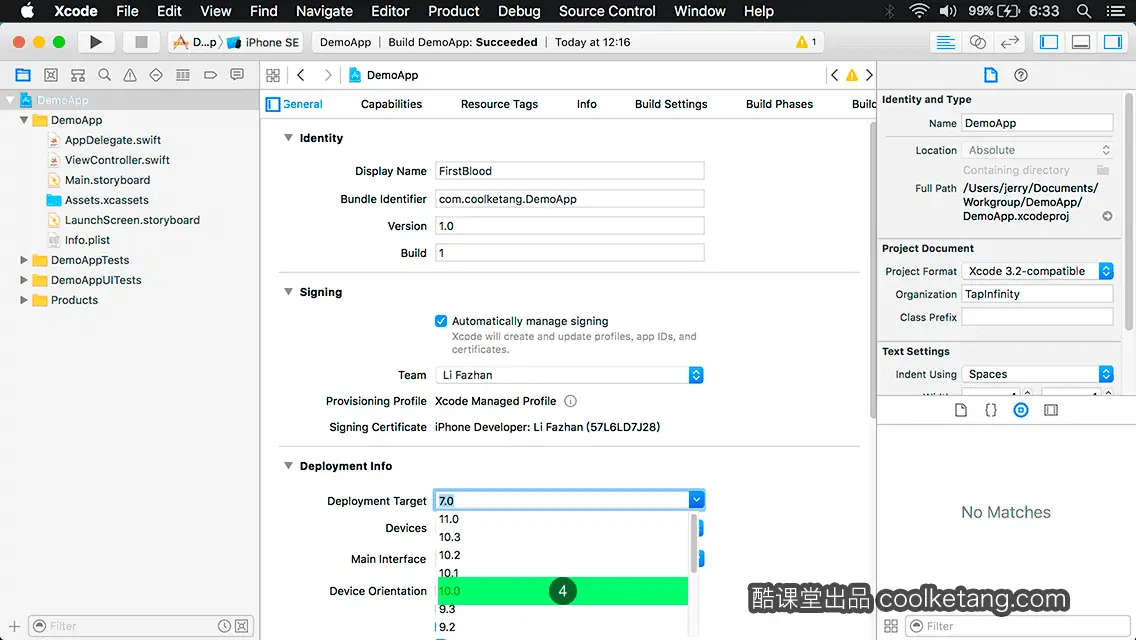The height and width of the screenshot is (640, 1136).
Task: Show the Media library
Action: [1051, 410]
